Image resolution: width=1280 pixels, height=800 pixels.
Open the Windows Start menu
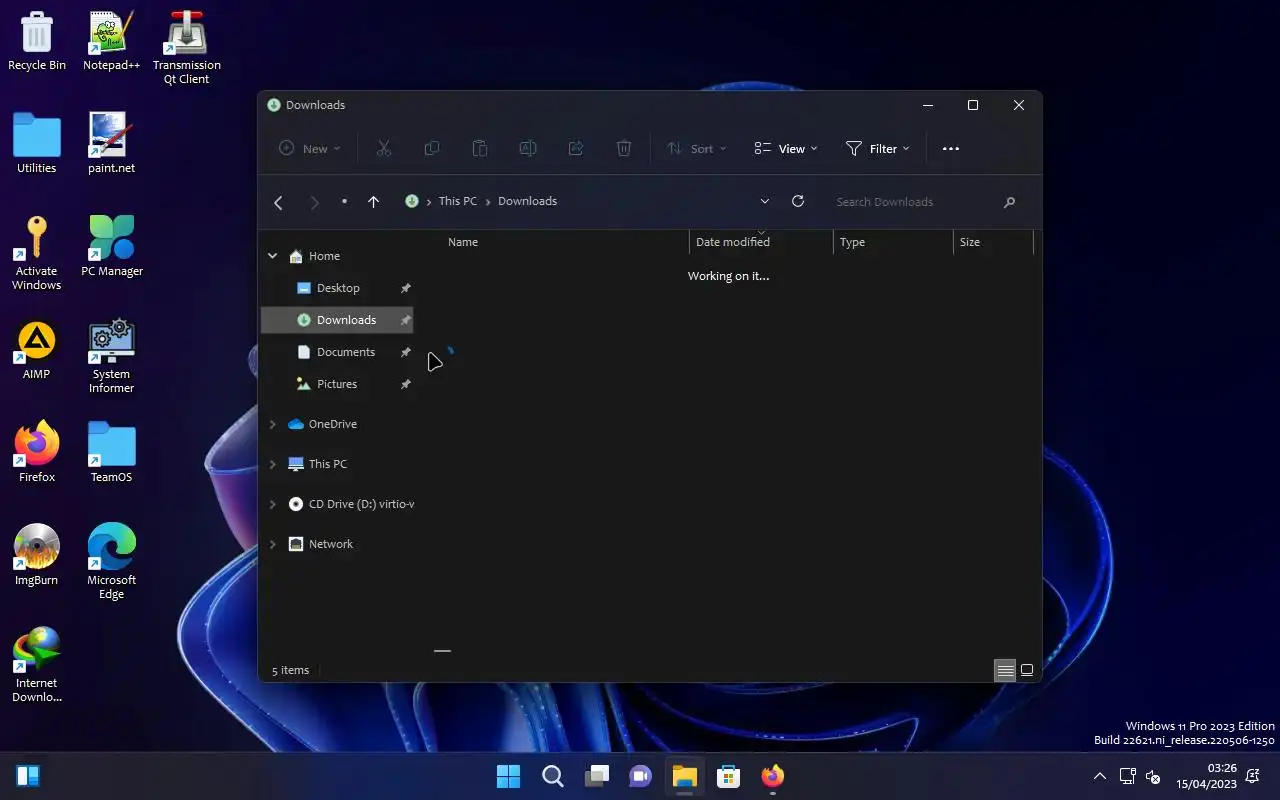509,776
